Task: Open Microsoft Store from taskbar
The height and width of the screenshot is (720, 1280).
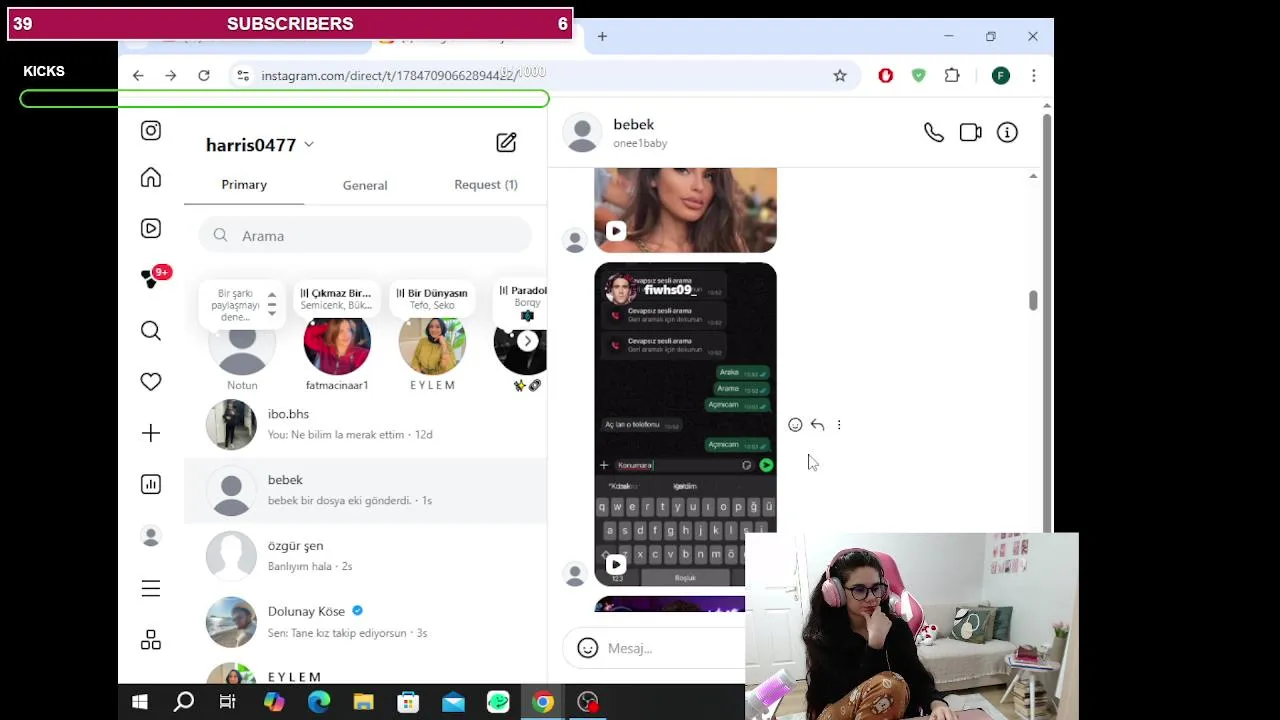Action: 408,702
